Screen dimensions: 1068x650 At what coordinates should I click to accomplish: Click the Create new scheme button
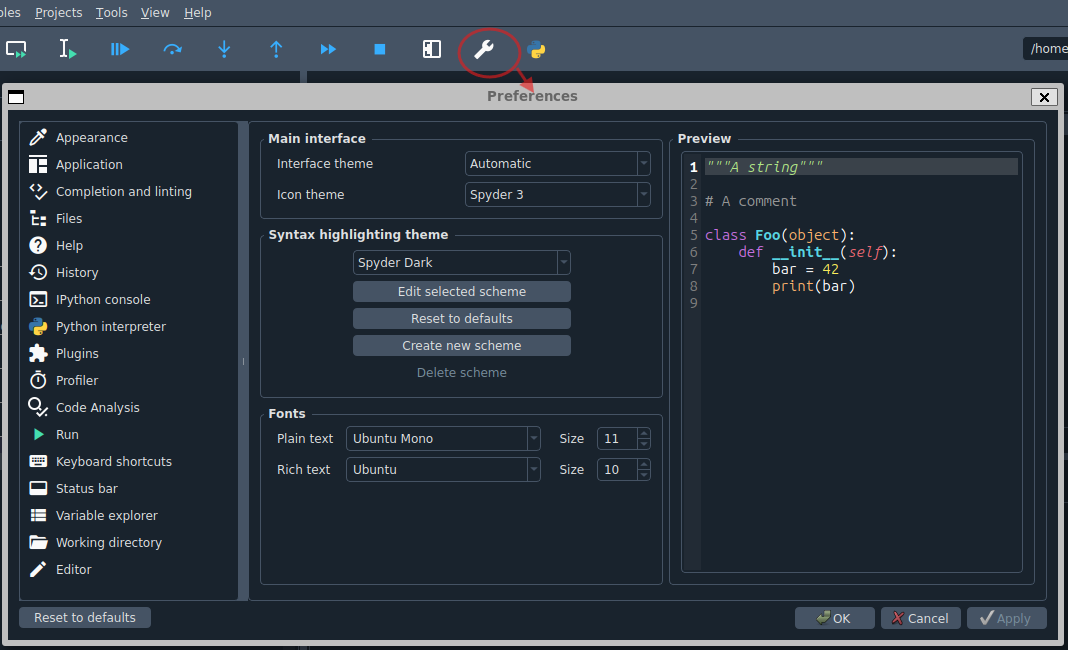(461, 346)
